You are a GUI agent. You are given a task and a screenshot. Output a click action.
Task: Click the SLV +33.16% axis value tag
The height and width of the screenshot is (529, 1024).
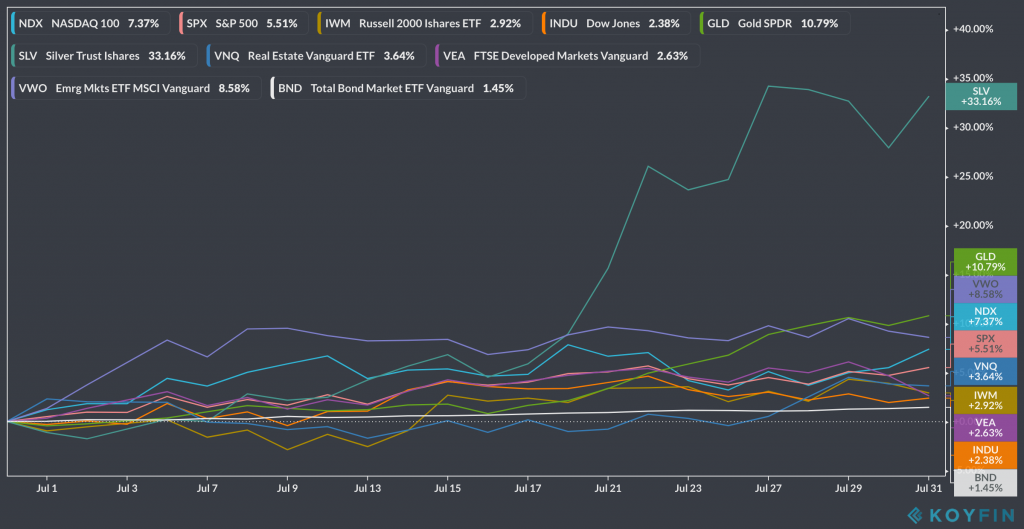click(986, 96)
